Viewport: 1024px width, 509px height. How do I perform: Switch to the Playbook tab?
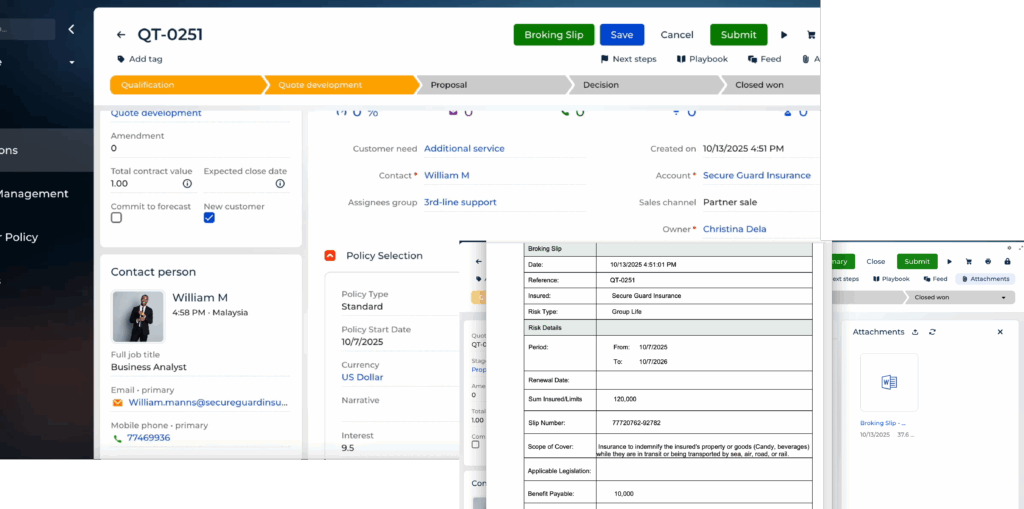[702, 59]
